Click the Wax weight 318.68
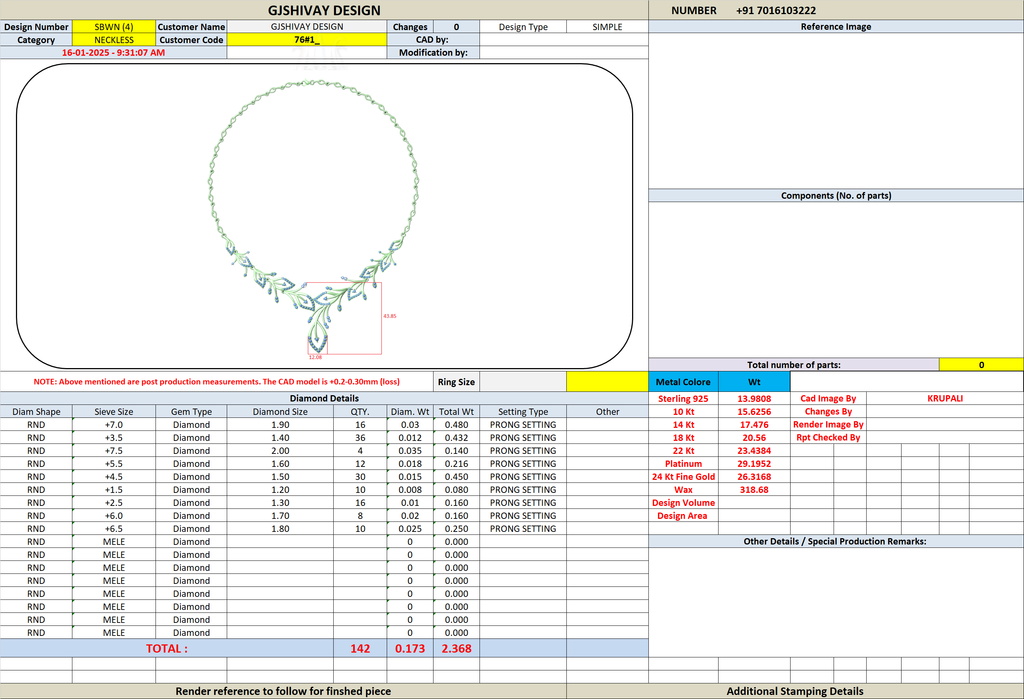 pos(754,490)
